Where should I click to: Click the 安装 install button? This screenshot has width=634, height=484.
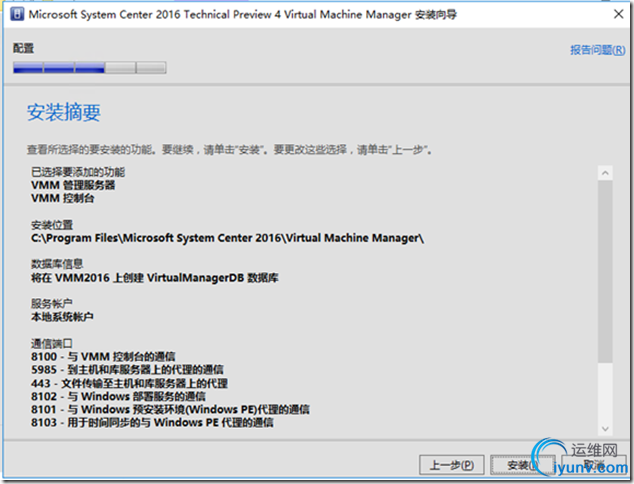tap(522, 465)
